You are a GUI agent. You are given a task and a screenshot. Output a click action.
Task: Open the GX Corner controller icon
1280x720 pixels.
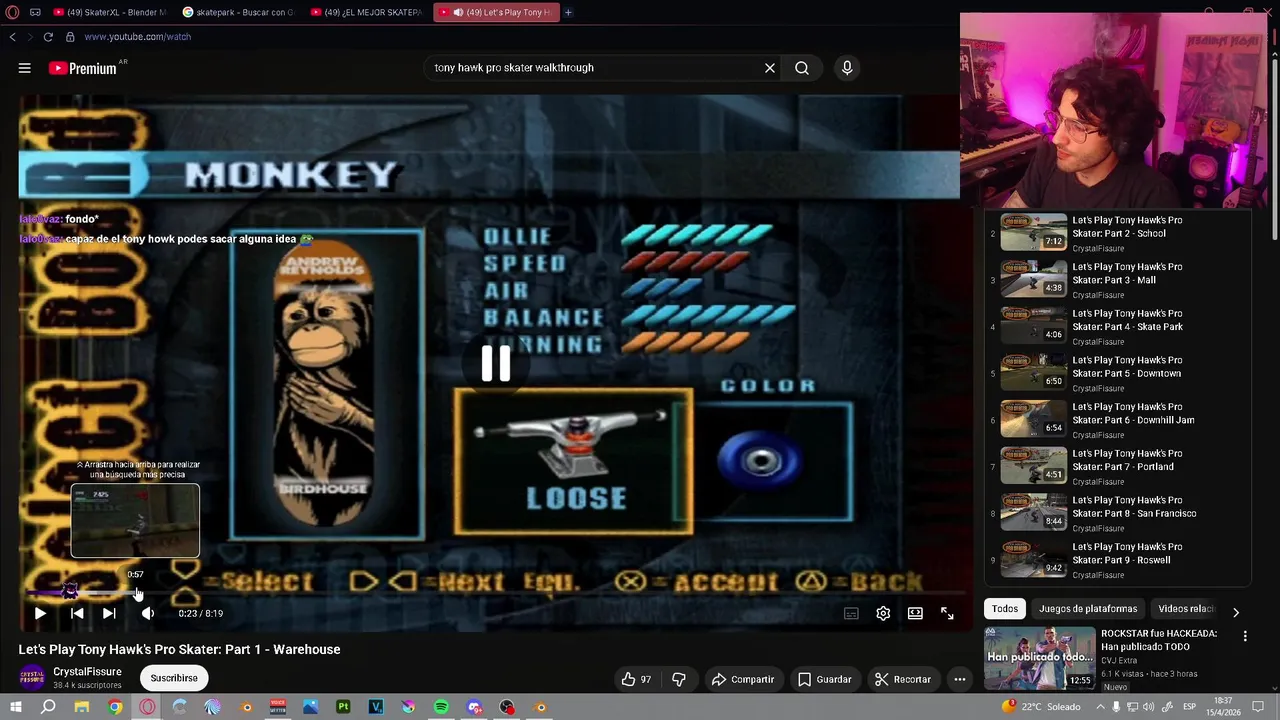pos(35,12)
